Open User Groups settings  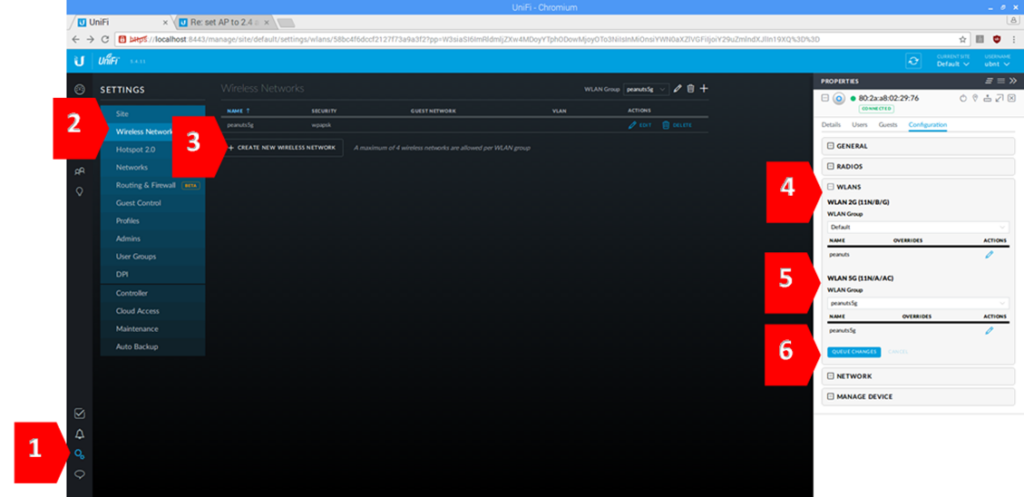(x=153, y=257)
